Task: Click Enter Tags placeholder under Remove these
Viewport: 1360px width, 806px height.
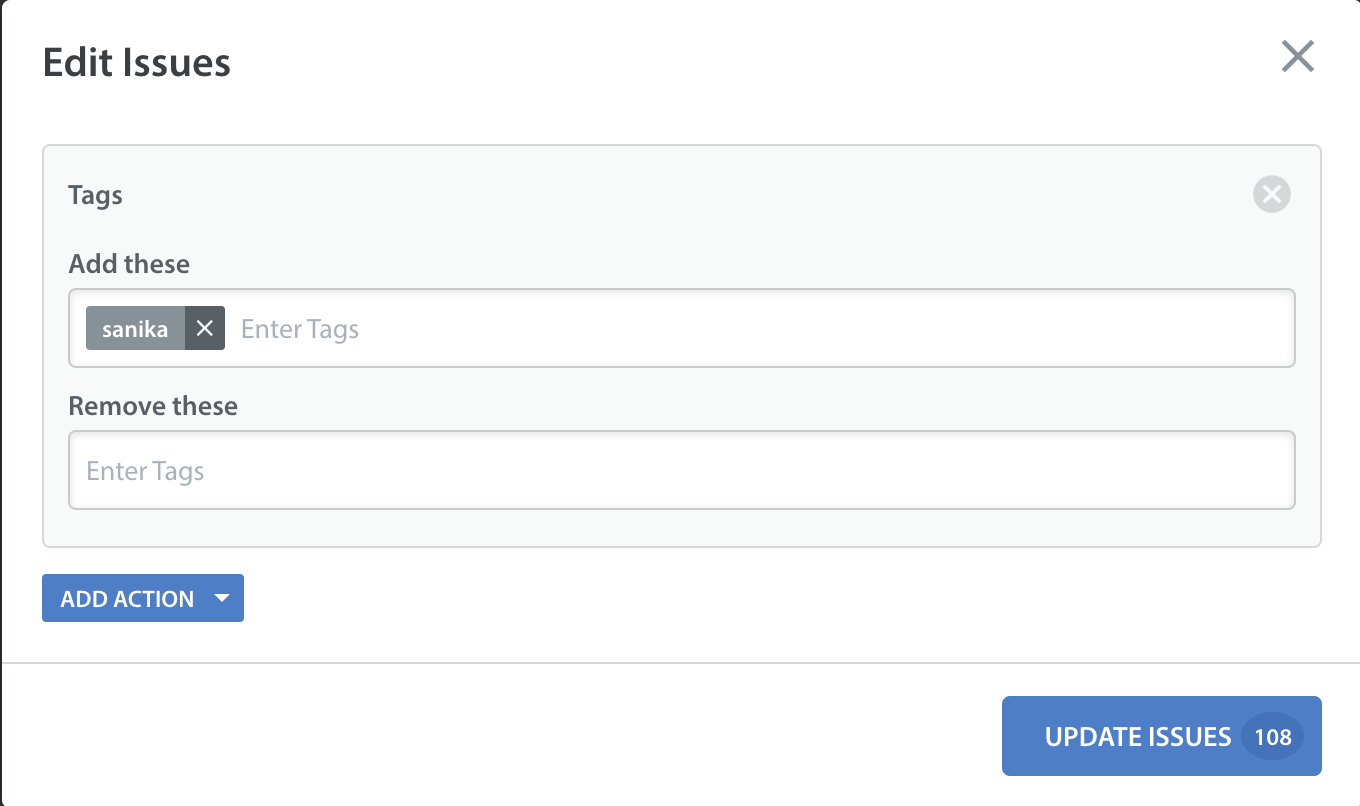Action: point(145,471)
